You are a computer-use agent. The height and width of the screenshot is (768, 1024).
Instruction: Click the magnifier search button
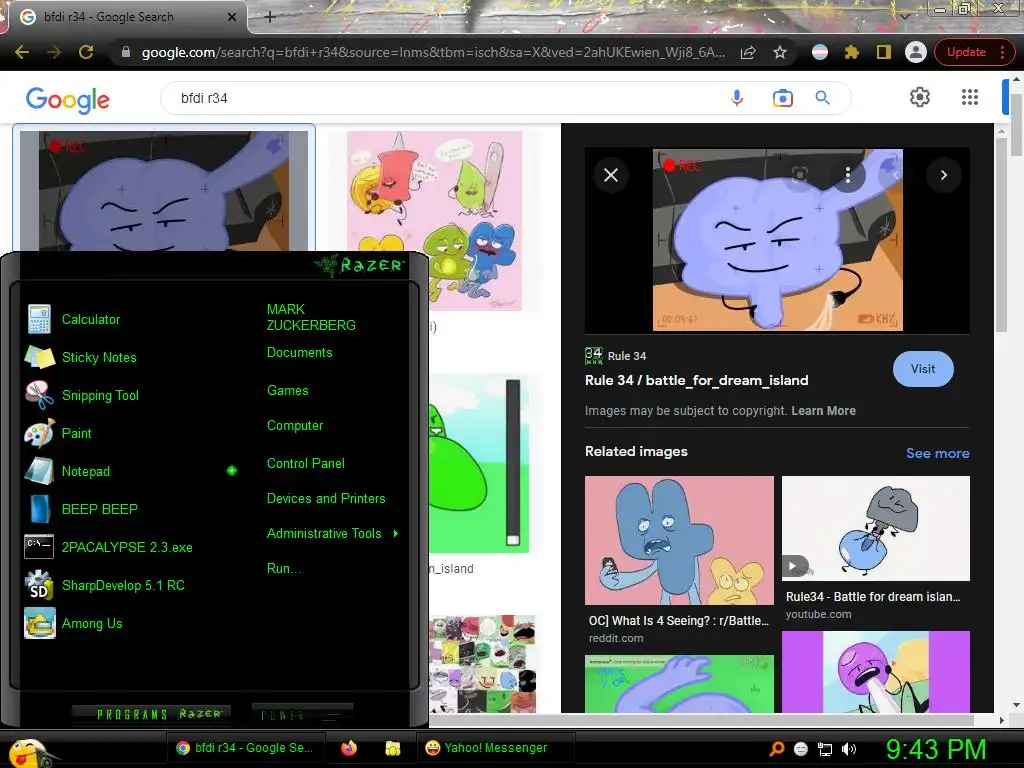(822, 98)
